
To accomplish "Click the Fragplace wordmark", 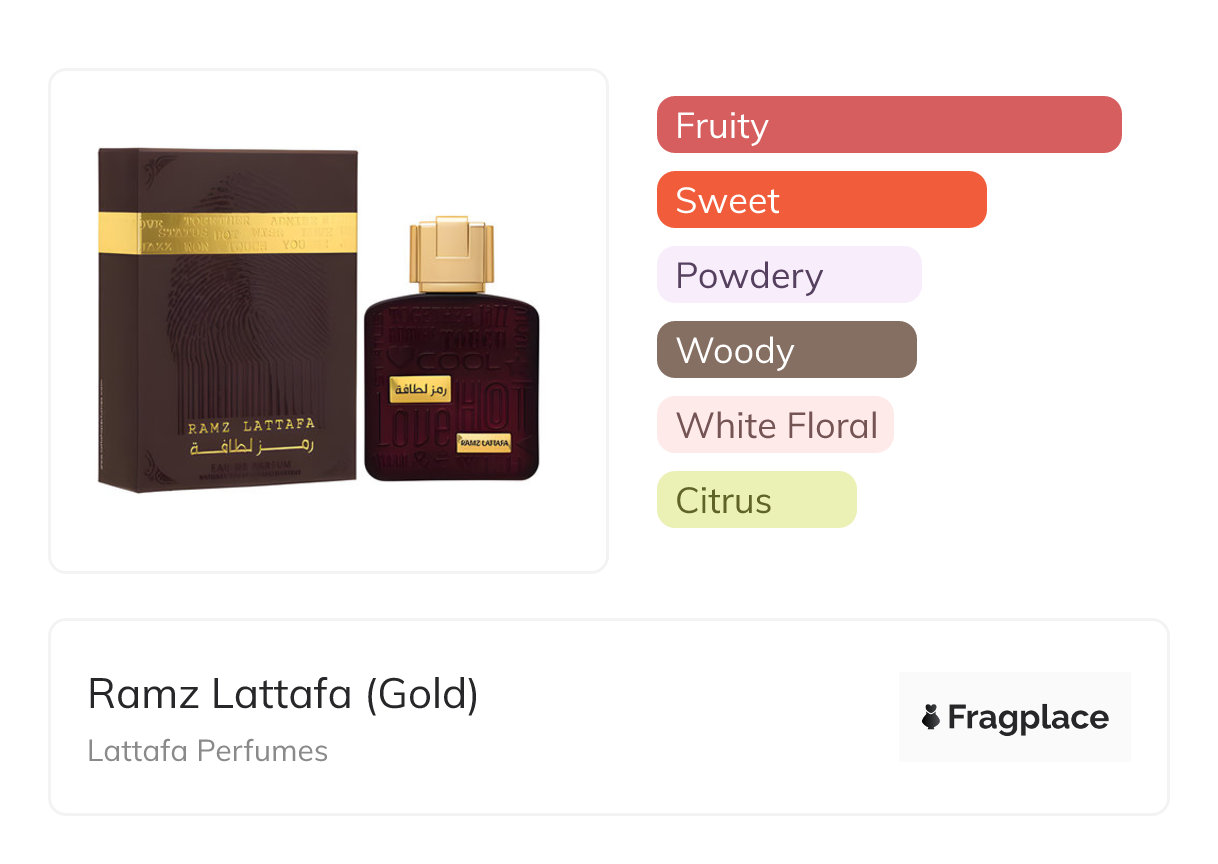I will tap(1028, 717).
